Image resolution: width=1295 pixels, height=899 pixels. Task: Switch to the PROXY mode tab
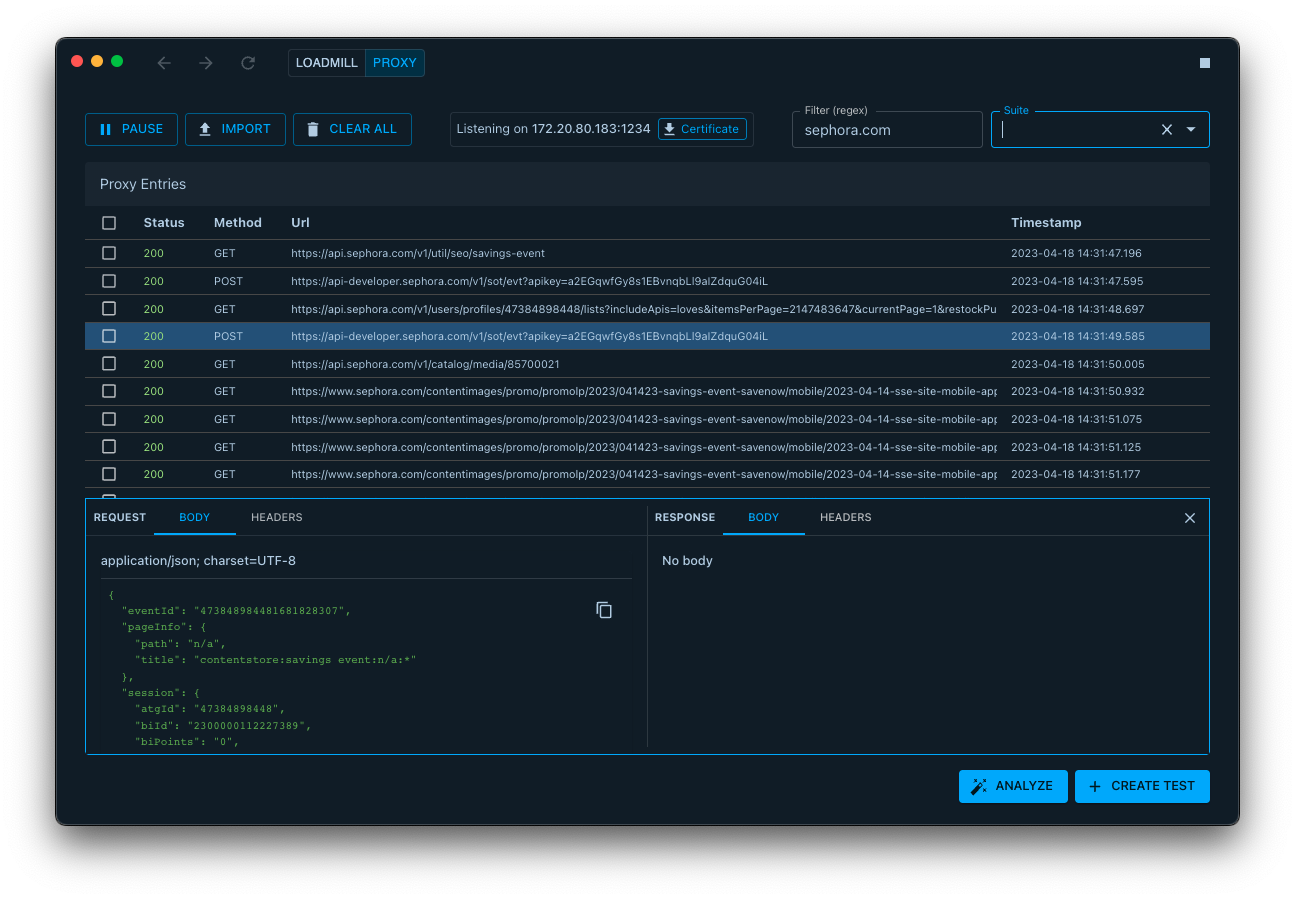tap(395, 63)
